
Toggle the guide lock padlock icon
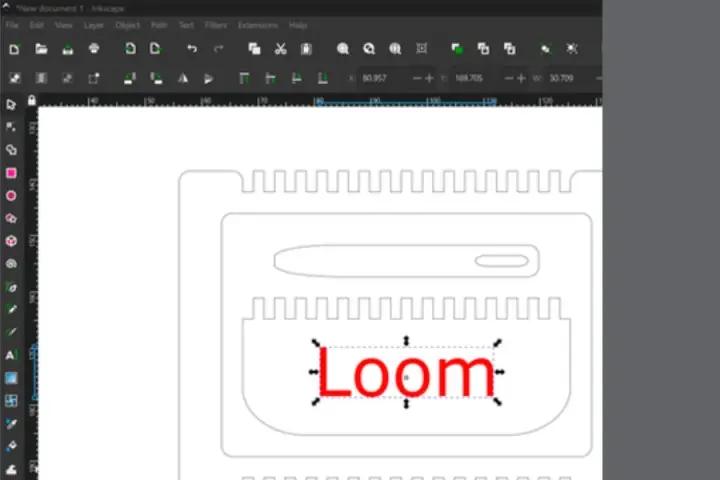(32, 100)
